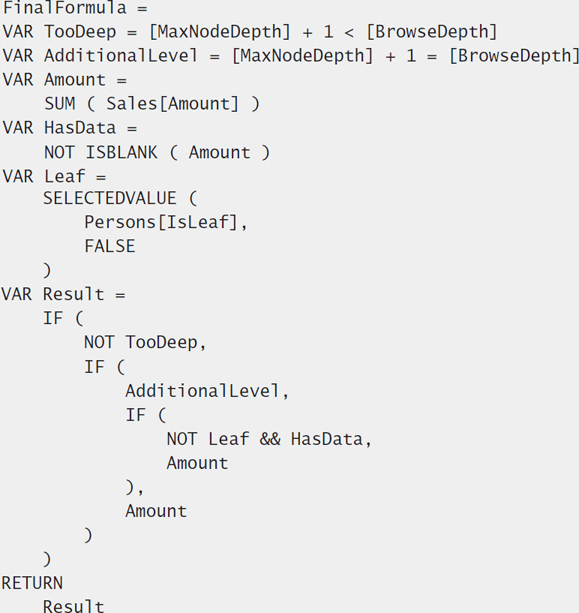Click the SELECTEDVALUE function keyword
Image resolution: width=579 pixels, height=613 pixels.
tap(110, 198)
